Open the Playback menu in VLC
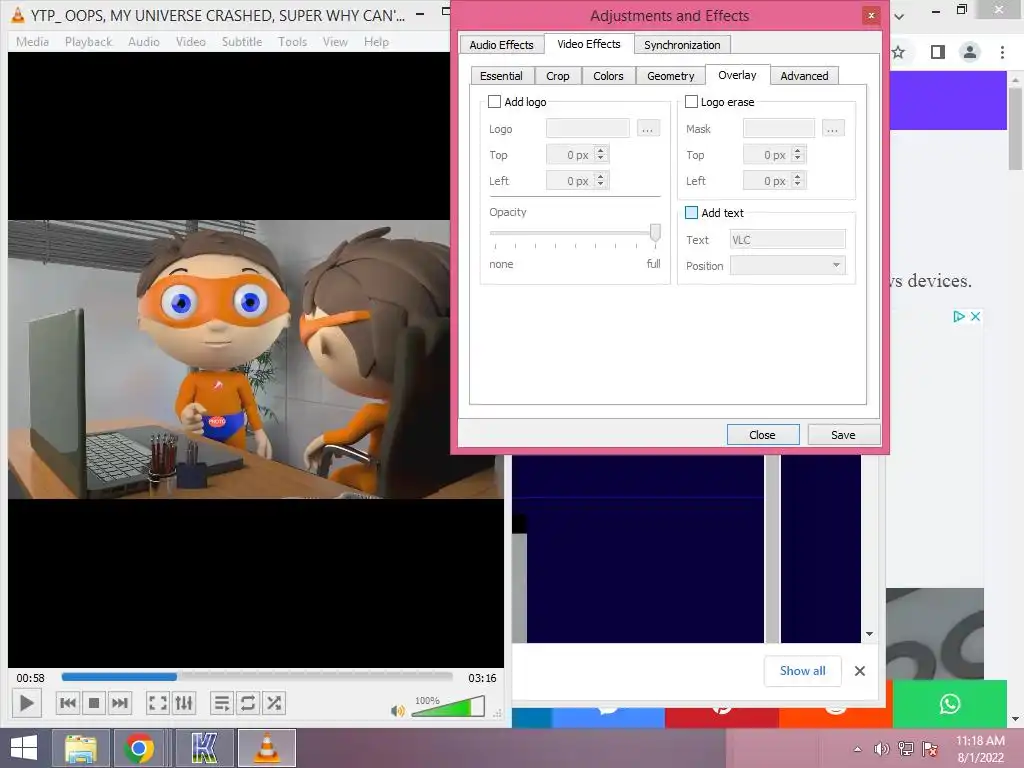 click(89, 42)
